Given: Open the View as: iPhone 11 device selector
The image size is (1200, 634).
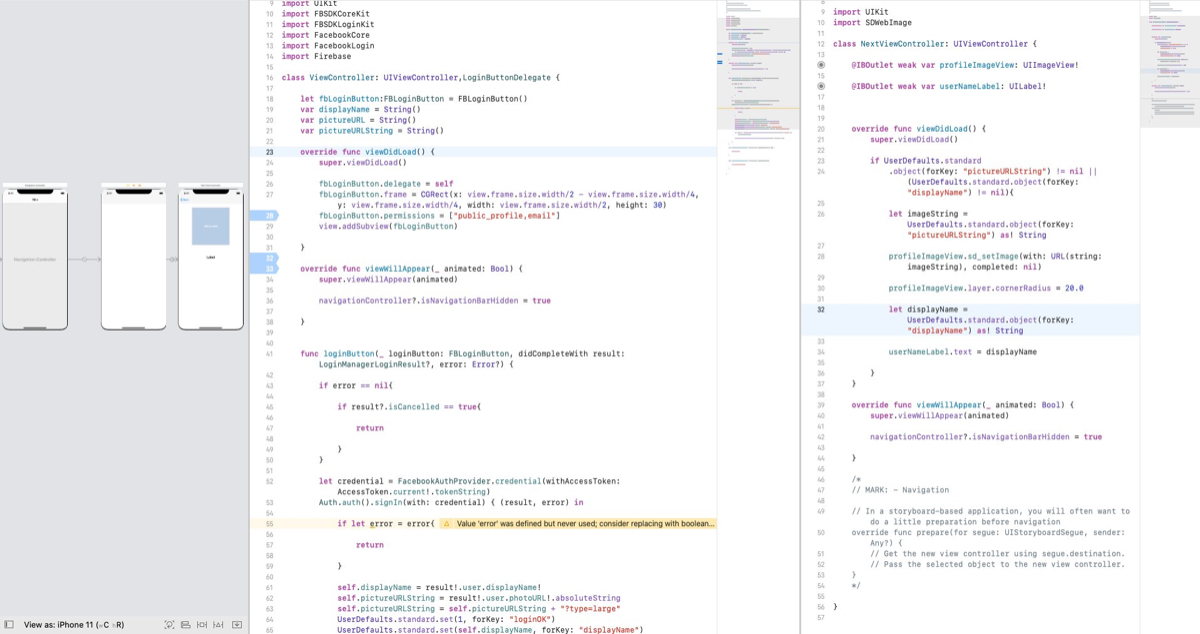Looking at the screenshot, I should tap(74, 624).
